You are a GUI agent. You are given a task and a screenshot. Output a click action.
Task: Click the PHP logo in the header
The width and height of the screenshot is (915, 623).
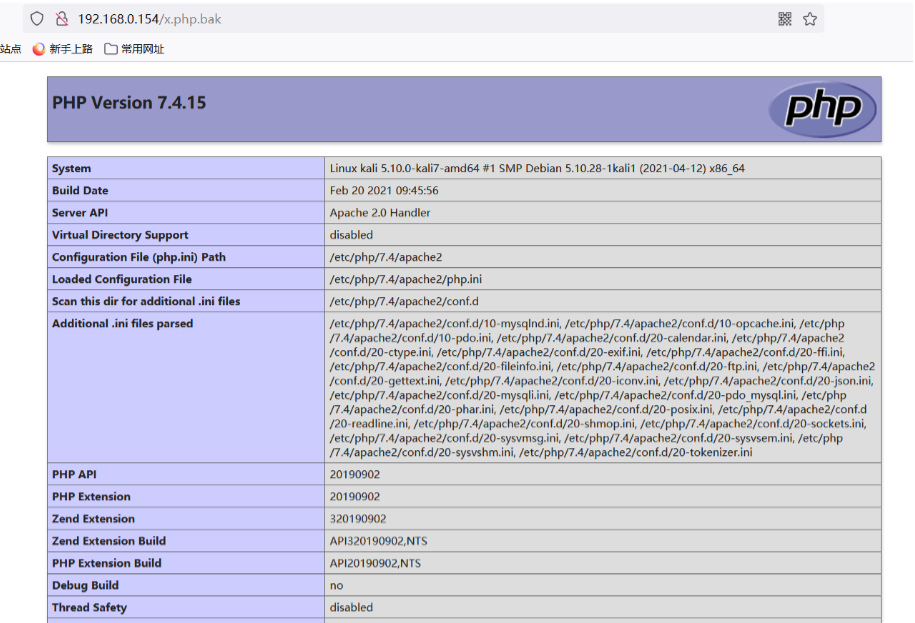pyautogui.click(x=823, y=110)
